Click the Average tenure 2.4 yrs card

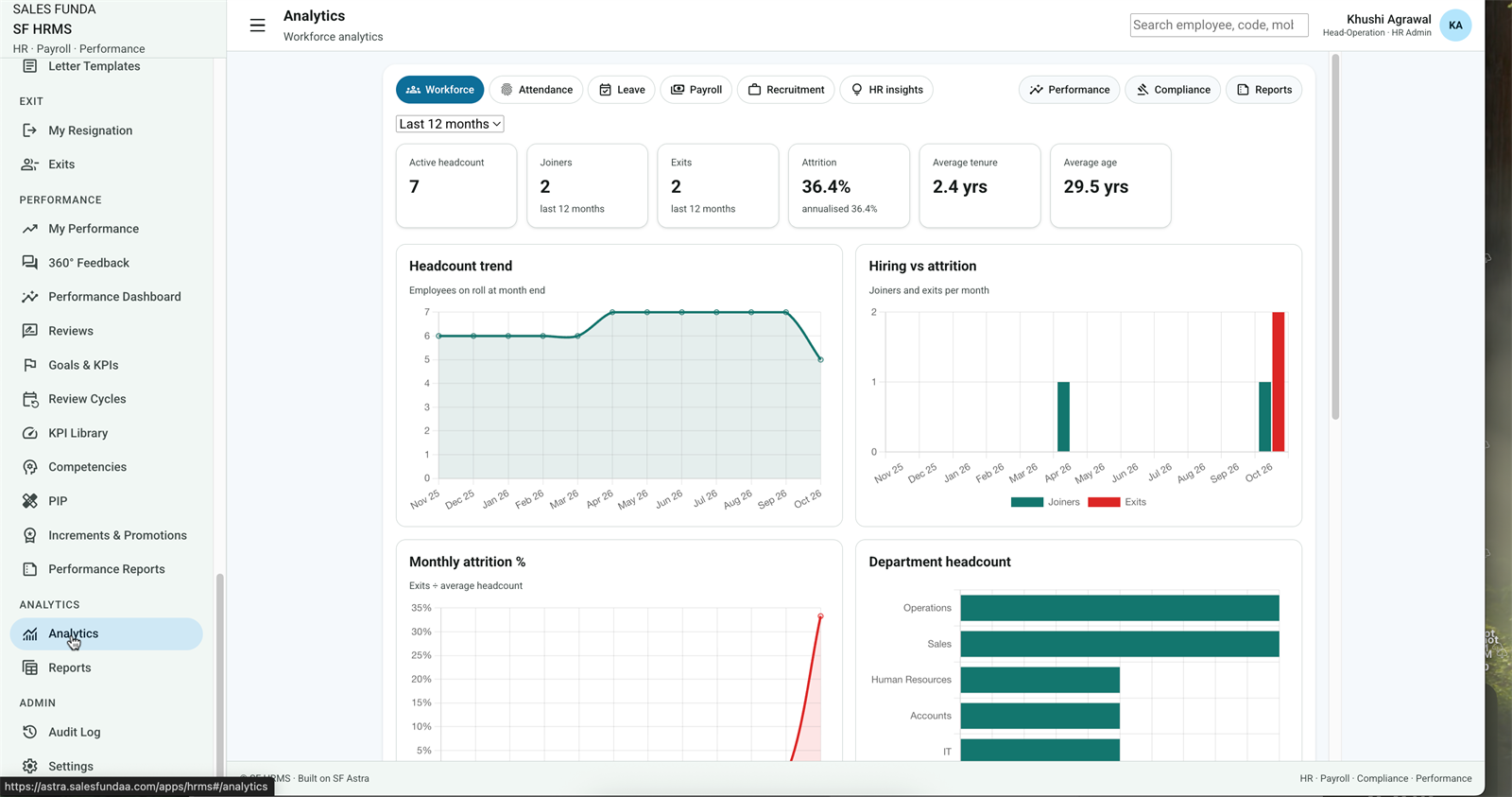point(980,185)
